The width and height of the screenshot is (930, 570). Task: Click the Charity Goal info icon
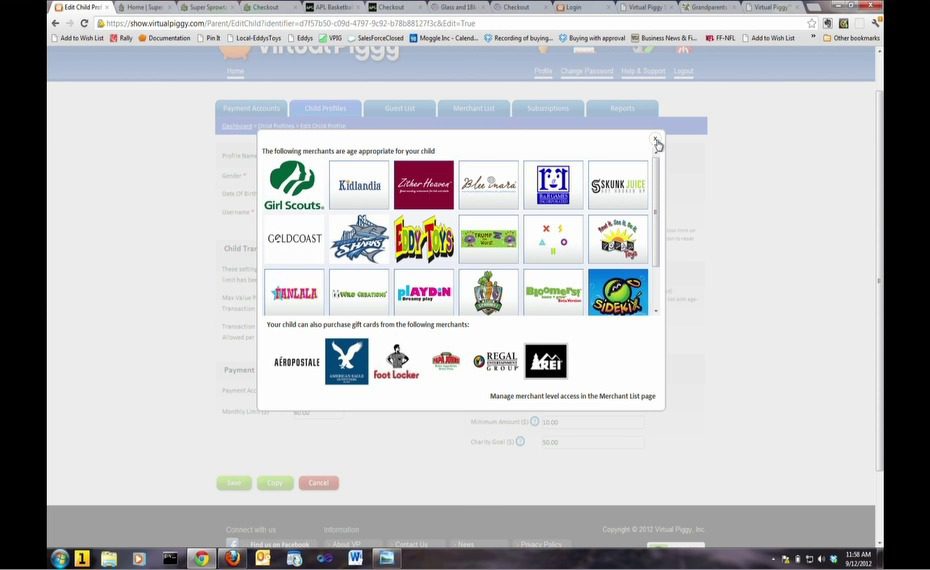click(520, 441)
